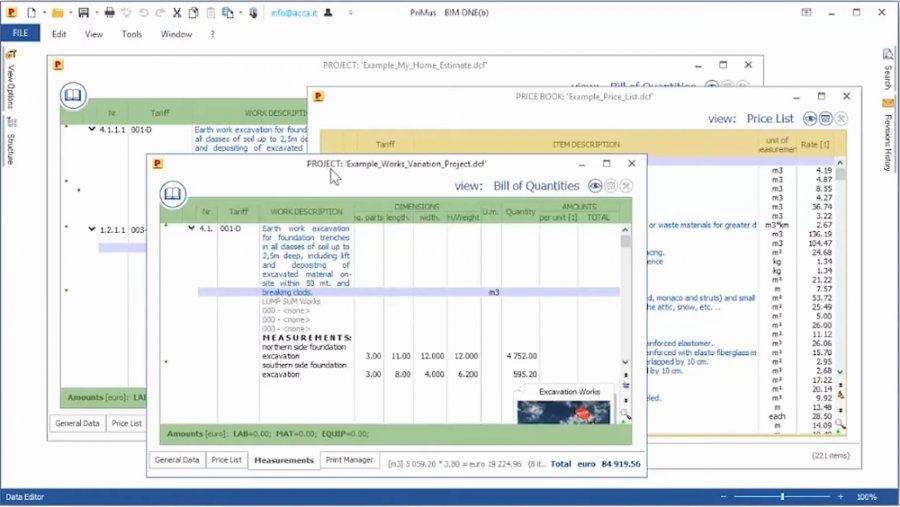Screen dimensions: 900x507
Task: Open the Paste special dropdown arrow
Action: tap(240, 12)
